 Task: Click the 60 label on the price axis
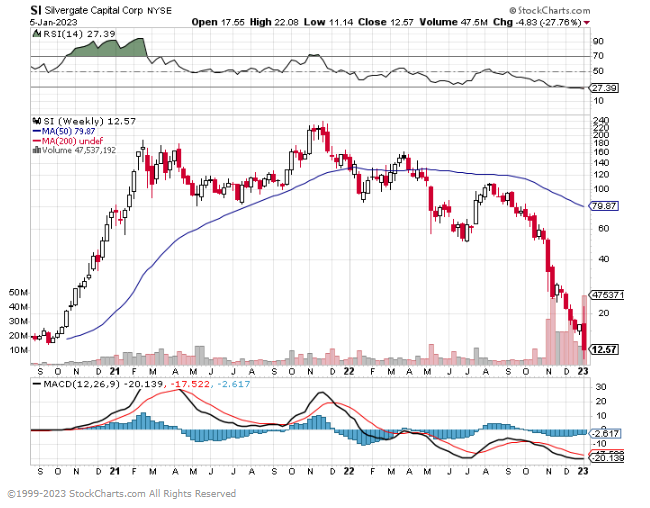604,229
